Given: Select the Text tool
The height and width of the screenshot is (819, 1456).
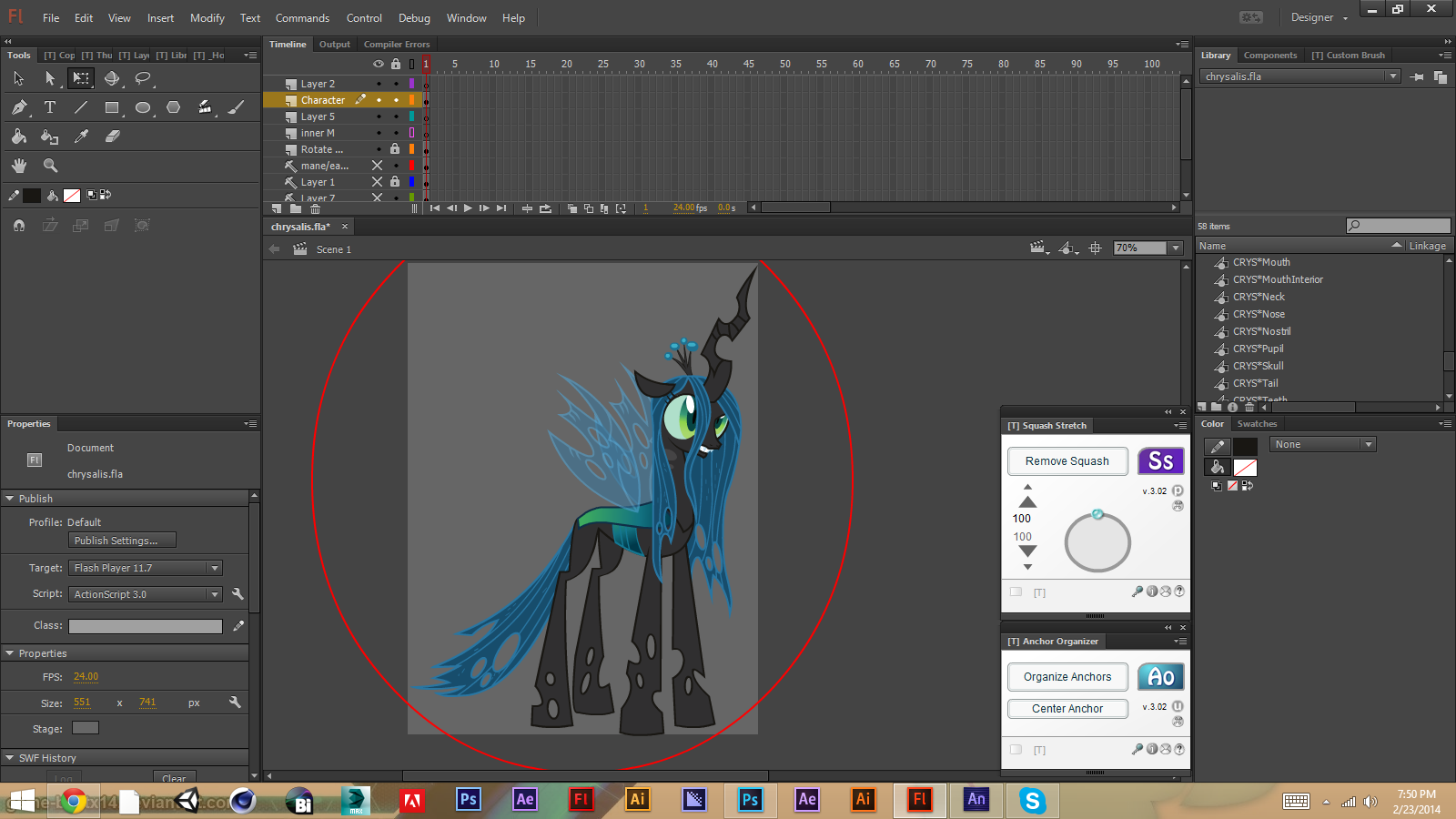Looking at the screenshot, I should coord(50,107).
